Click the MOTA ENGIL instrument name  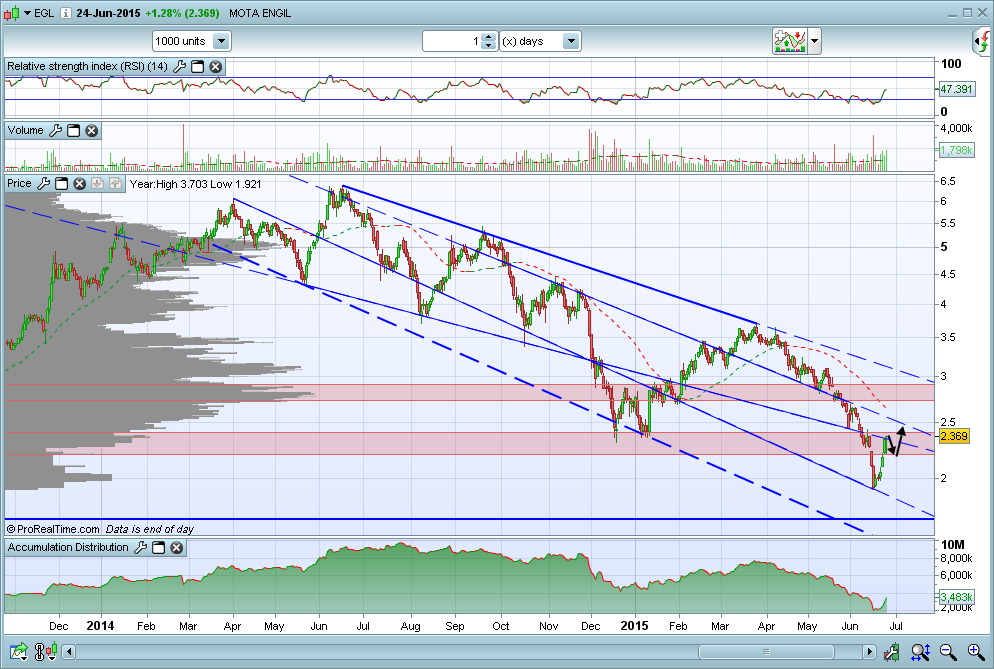[x=260, y=13]
